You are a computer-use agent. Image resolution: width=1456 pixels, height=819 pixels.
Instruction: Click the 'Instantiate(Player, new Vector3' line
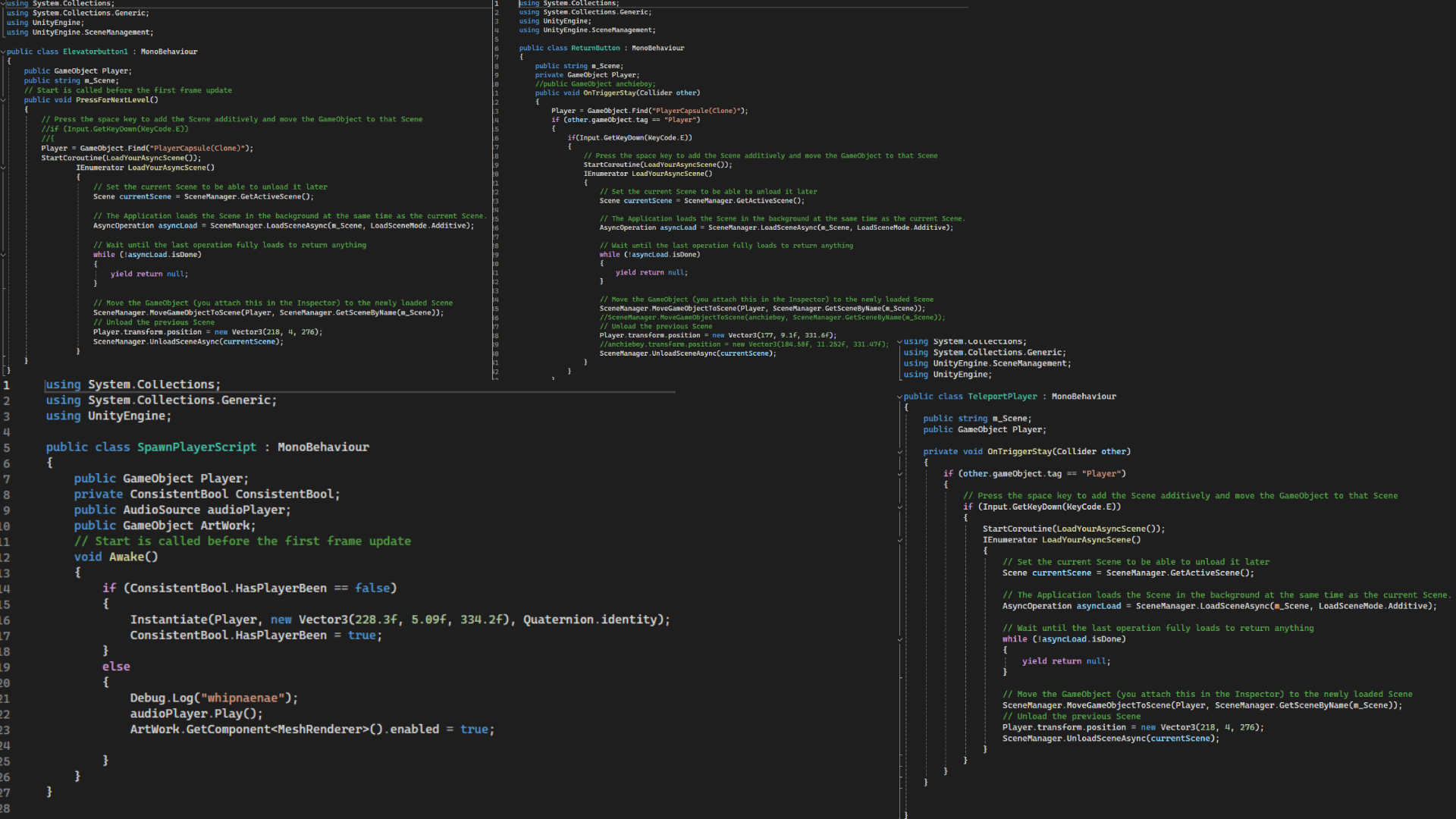click(x=400, y=620)
